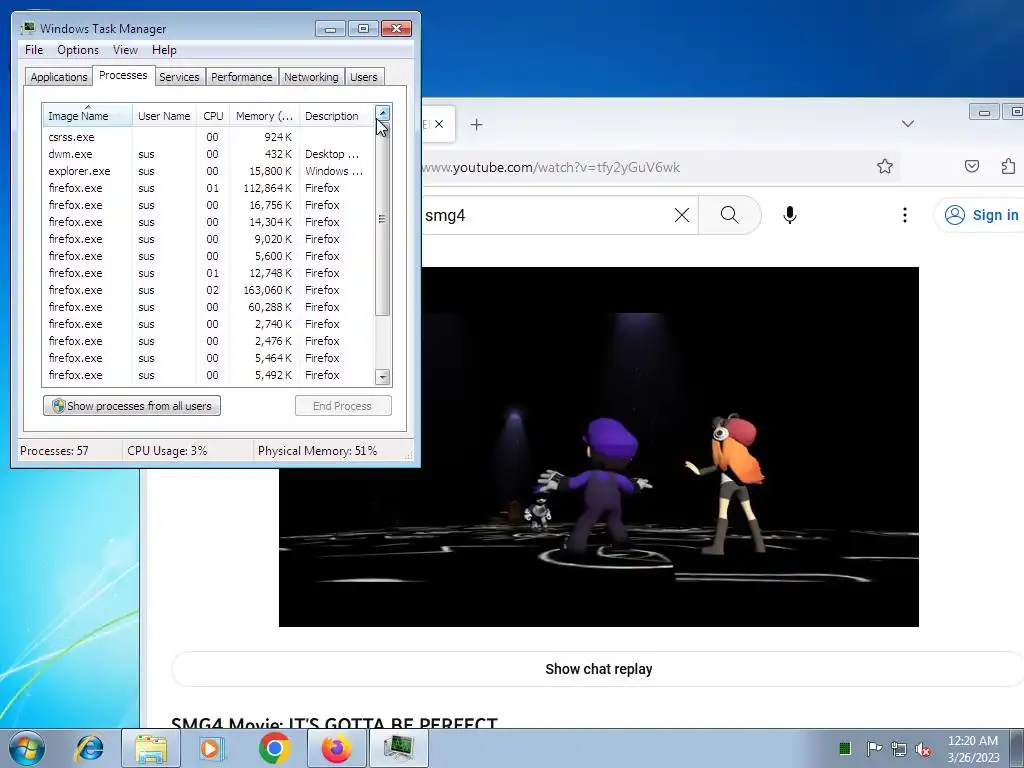1024x768 pixels.
Task: Open Task Manager View menu
Action: [x=125, y=50]
